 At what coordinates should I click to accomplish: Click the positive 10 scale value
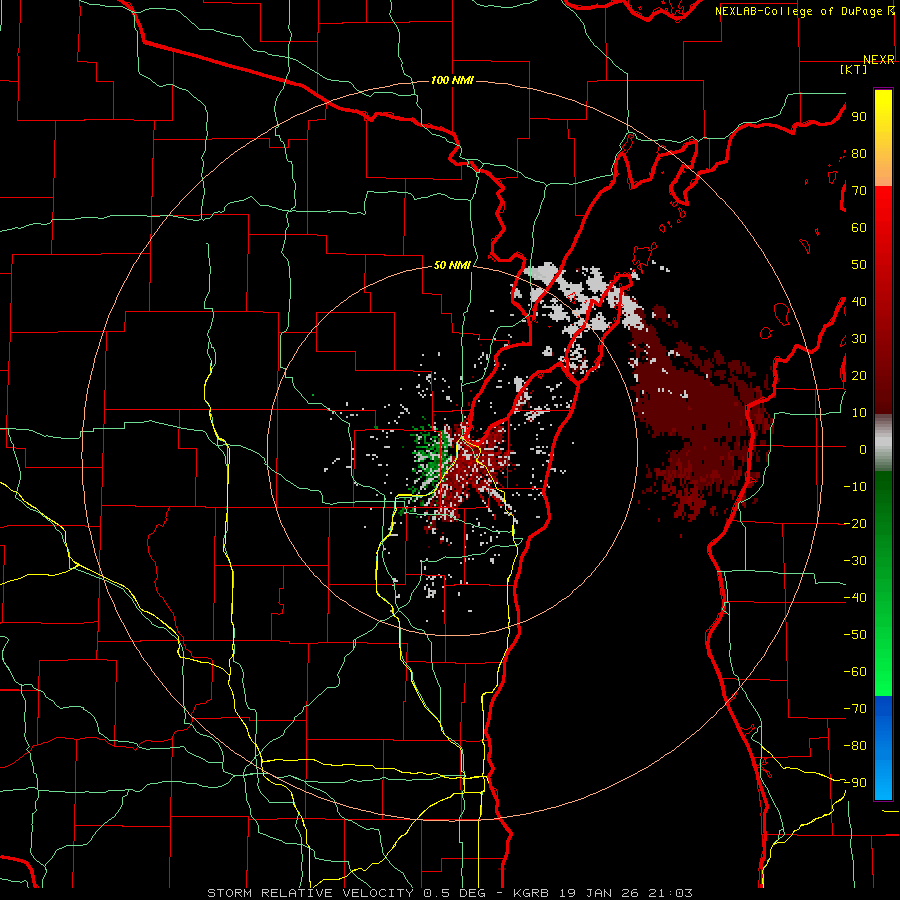tap(859, 413)
